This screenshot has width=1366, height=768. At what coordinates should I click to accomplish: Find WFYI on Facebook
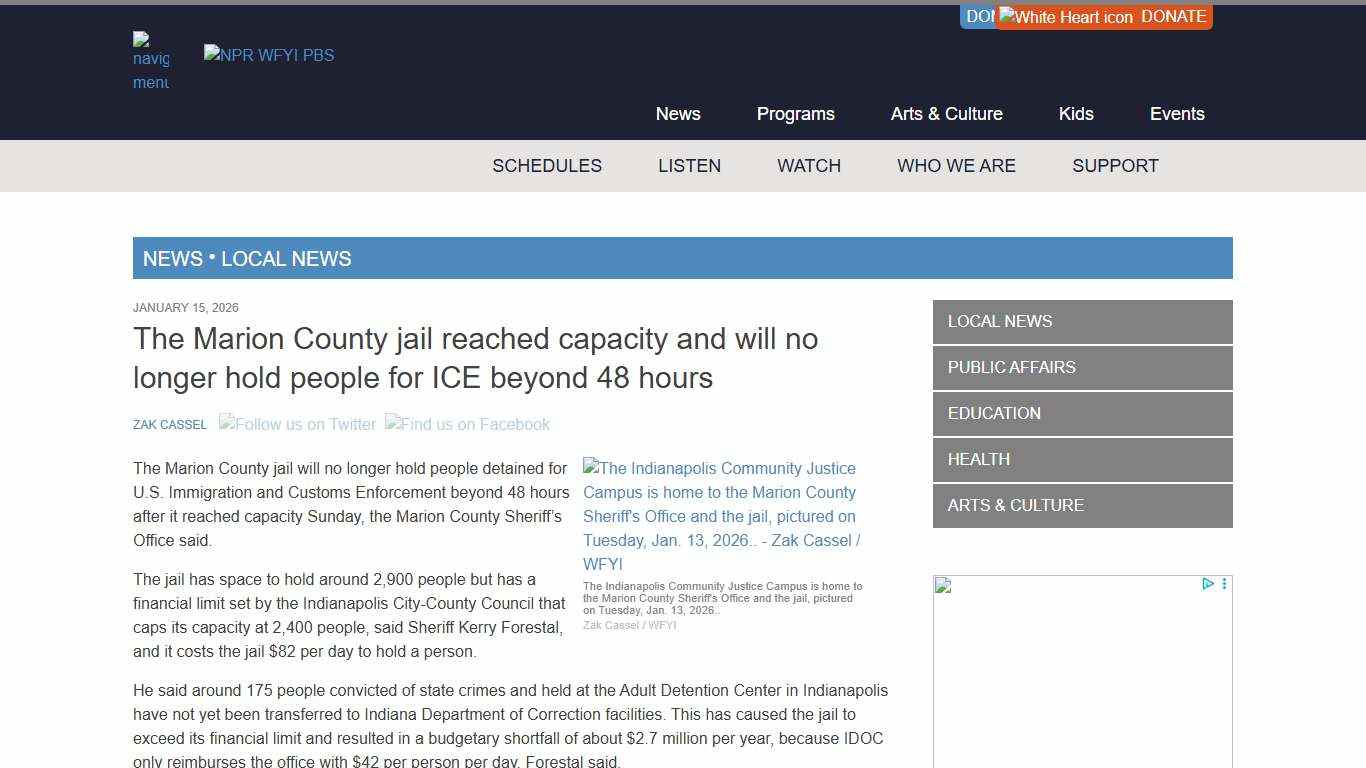[x=467, y=424]
